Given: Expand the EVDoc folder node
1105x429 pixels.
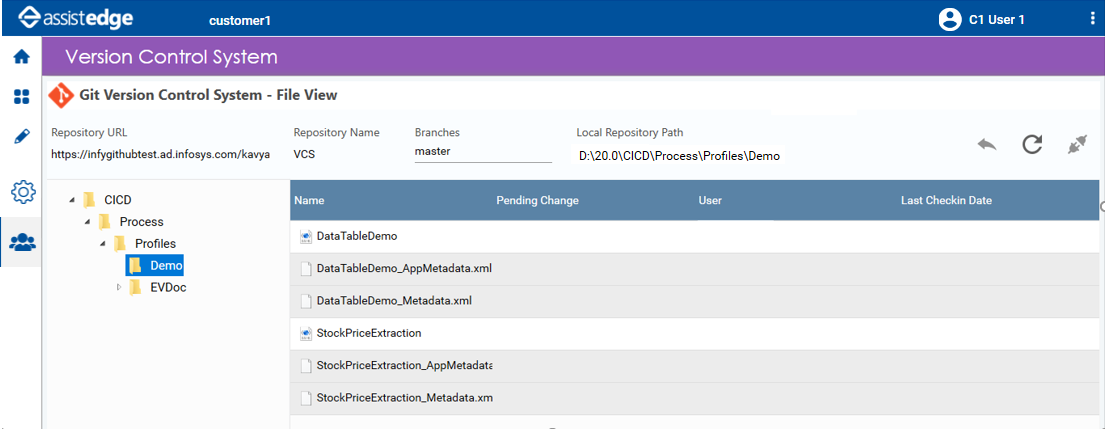Looking at the screenshot, I should click(x=118, y=287).
